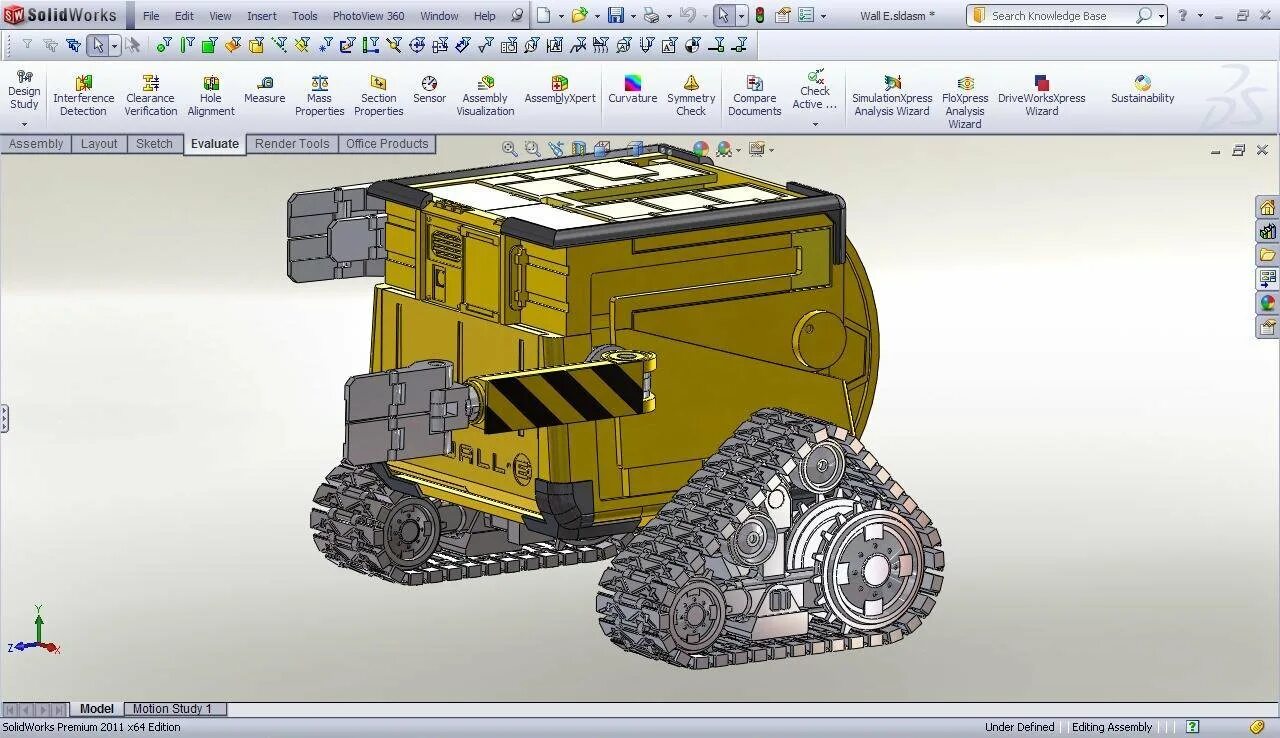Open the File Explorer pane

tap(1268, 255)
